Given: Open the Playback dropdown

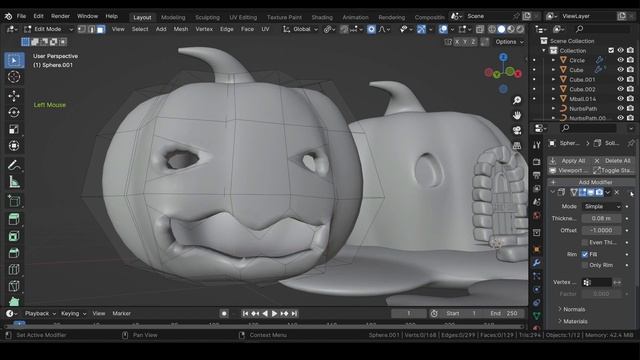Looking at the screenshot, I should pos(40,313).
